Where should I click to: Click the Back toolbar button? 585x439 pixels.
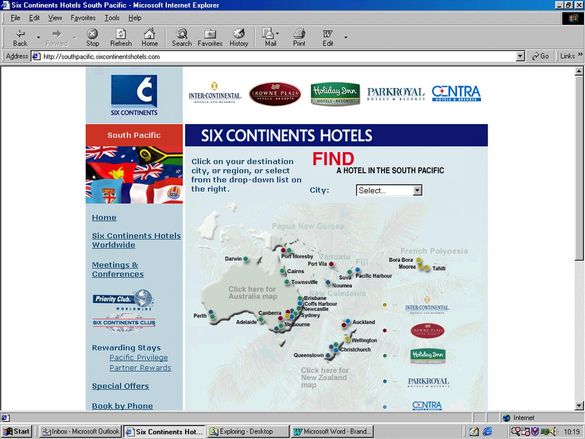[x=20, y=37]
